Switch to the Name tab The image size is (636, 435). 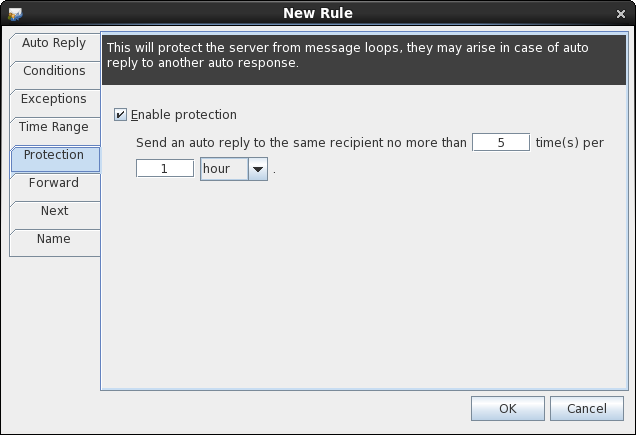tap(54, 240)
